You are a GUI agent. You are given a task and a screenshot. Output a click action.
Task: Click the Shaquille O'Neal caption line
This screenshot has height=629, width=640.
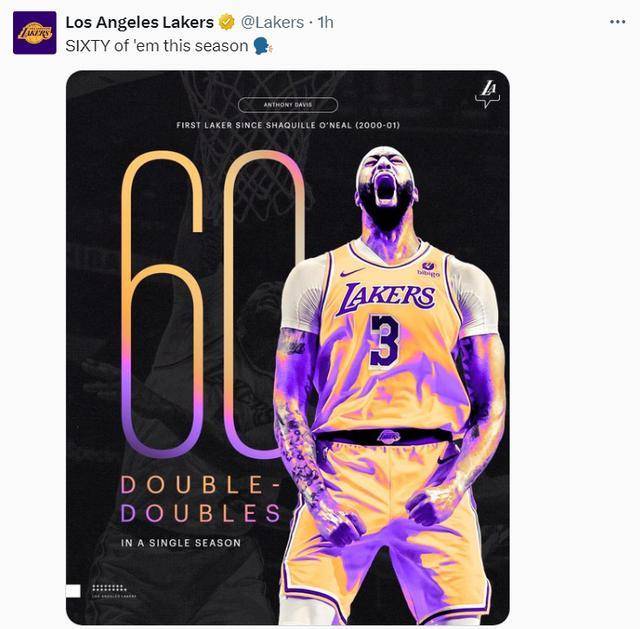pos(287,125)
